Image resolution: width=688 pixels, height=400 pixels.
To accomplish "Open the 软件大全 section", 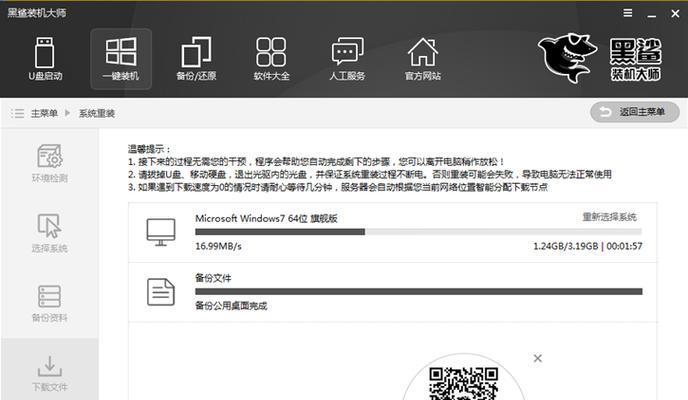I will pos(272,59).
